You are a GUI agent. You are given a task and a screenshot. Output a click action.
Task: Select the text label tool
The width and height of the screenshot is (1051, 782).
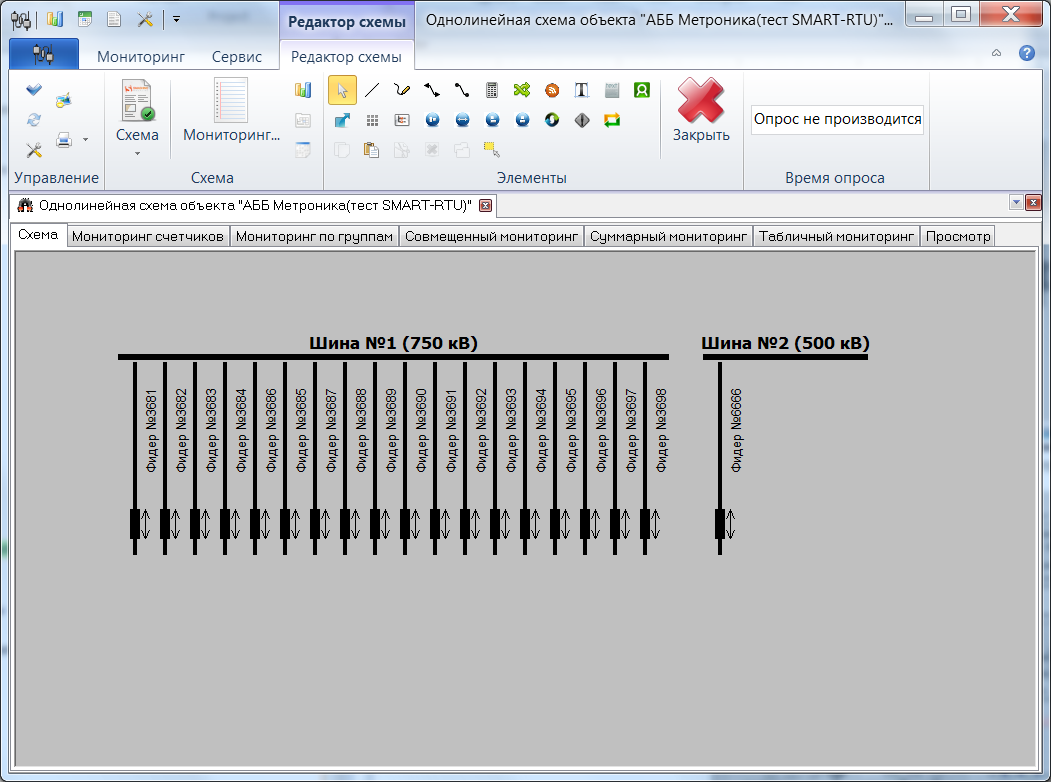[x=581, y=90]
